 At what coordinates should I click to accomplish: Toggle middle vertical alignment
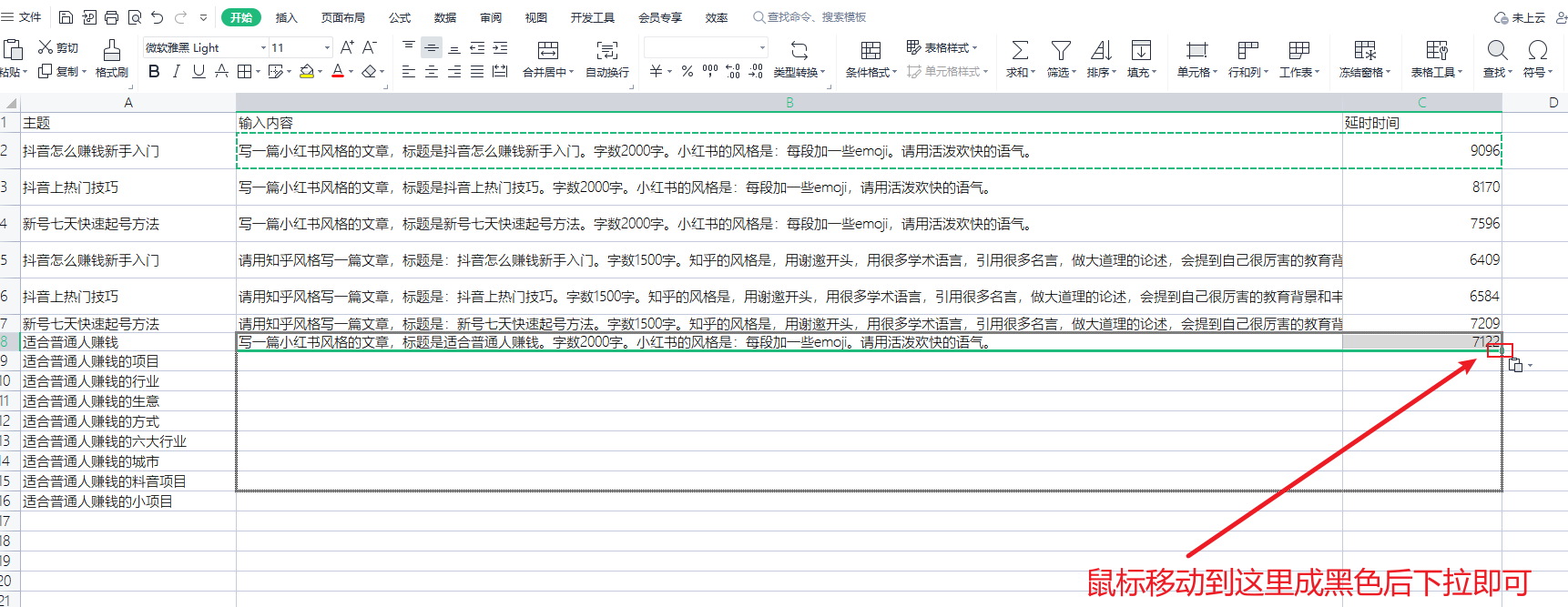pyautogui.click(x=432, y=47)
